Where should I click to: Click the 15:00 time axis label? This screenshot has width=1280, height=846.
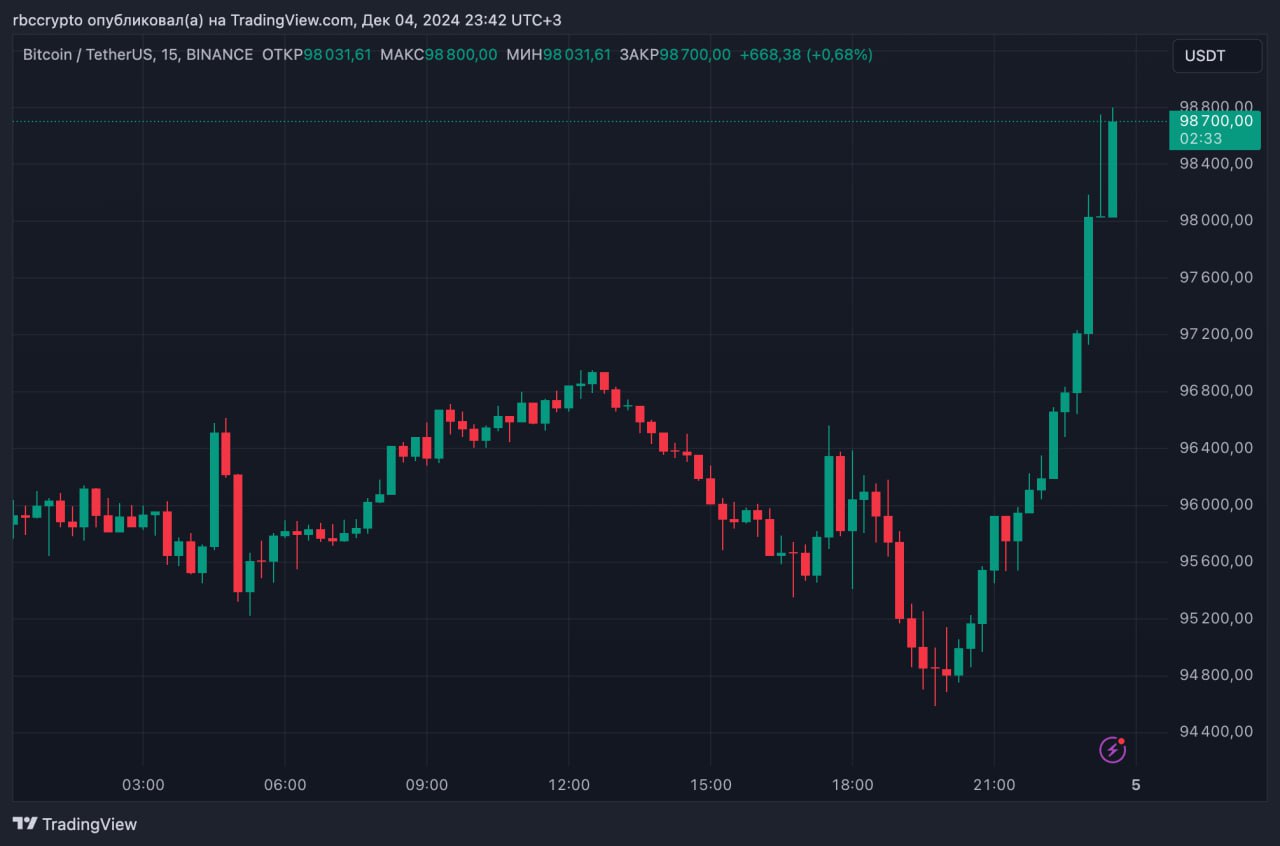point(710,785)
